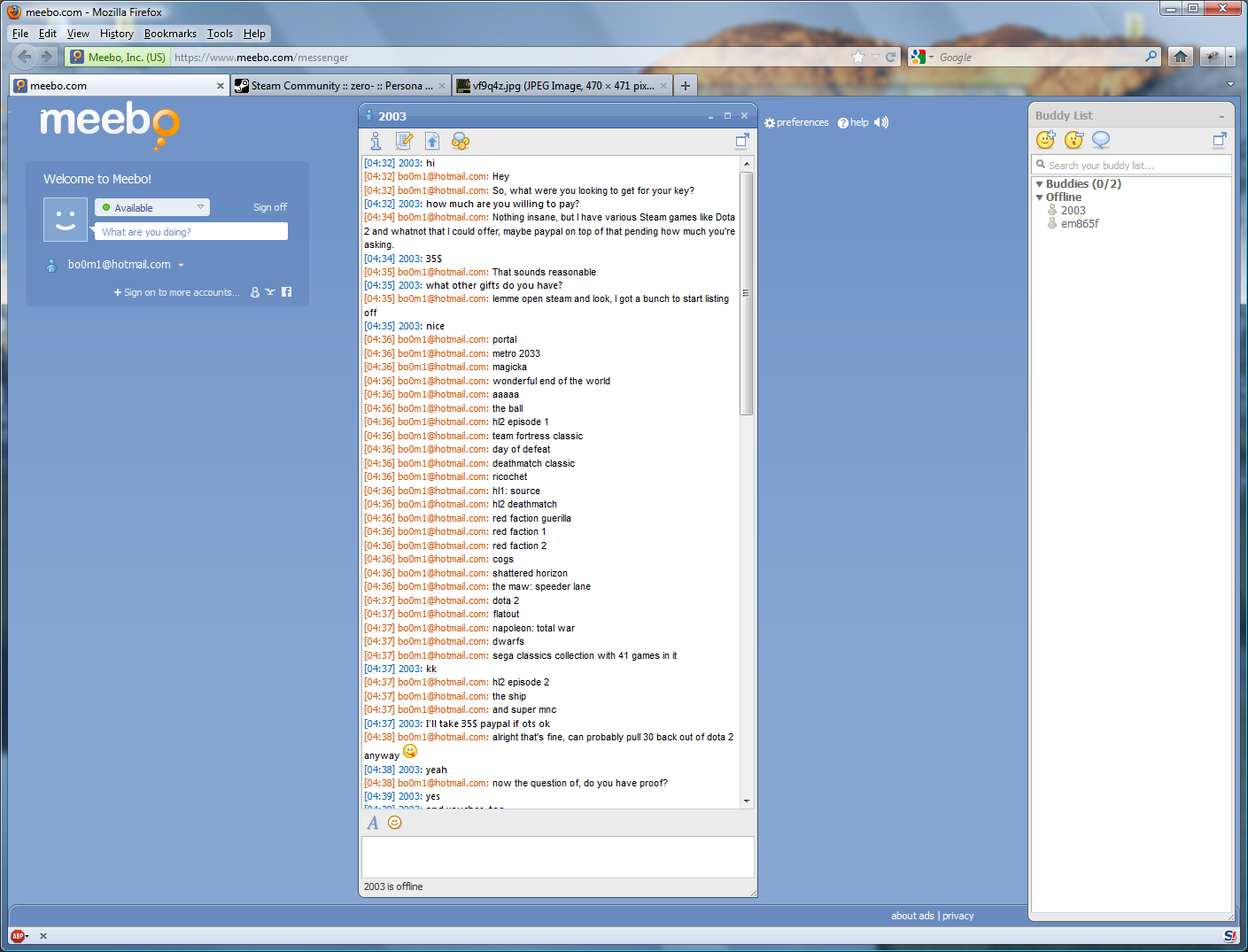Click the group chat invite icon
The height and width of the screenshot is (952, 1248).
point(461,141)
